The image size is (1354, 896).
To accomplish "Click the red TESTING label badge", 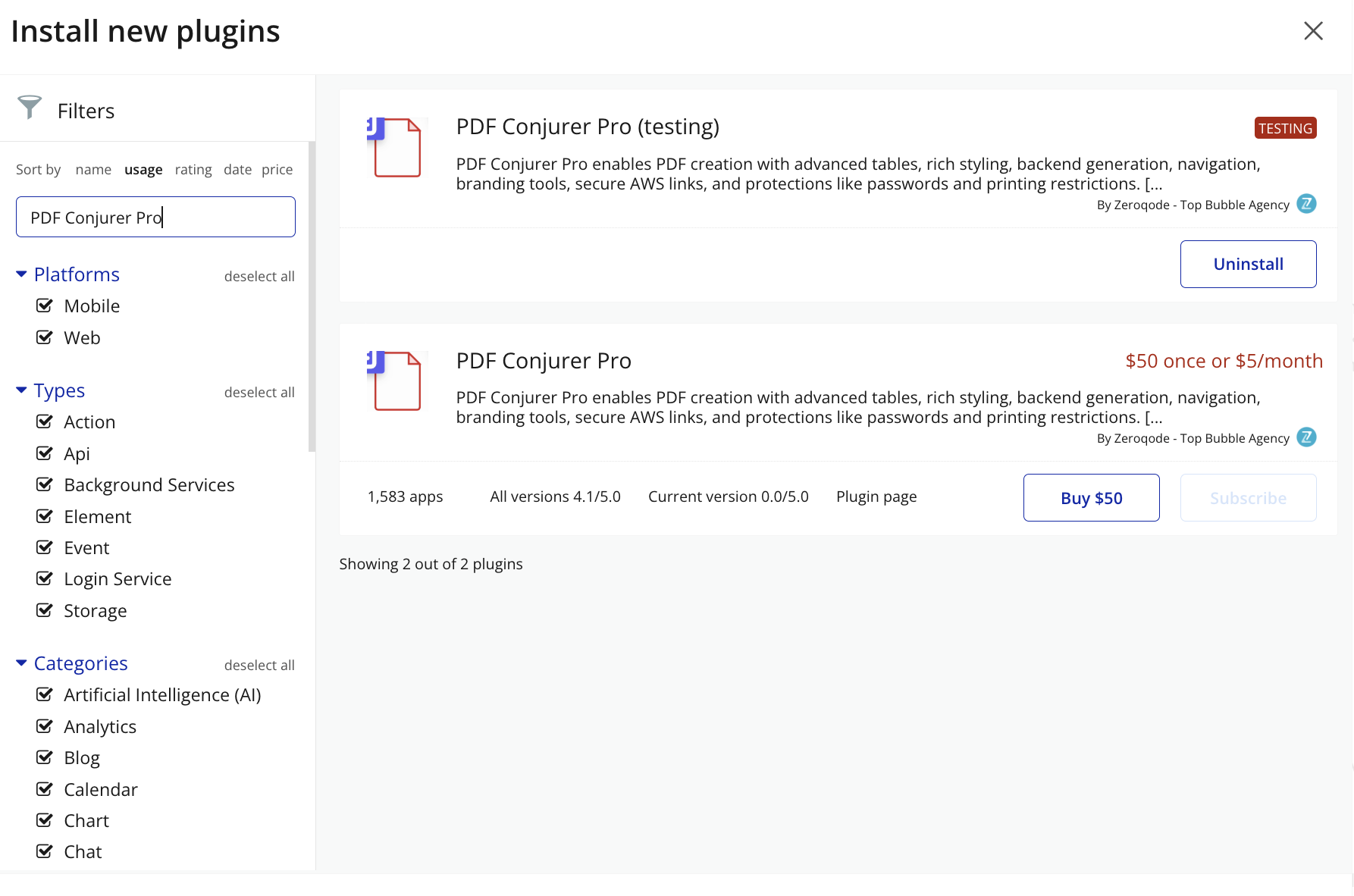I will 1285,128.
